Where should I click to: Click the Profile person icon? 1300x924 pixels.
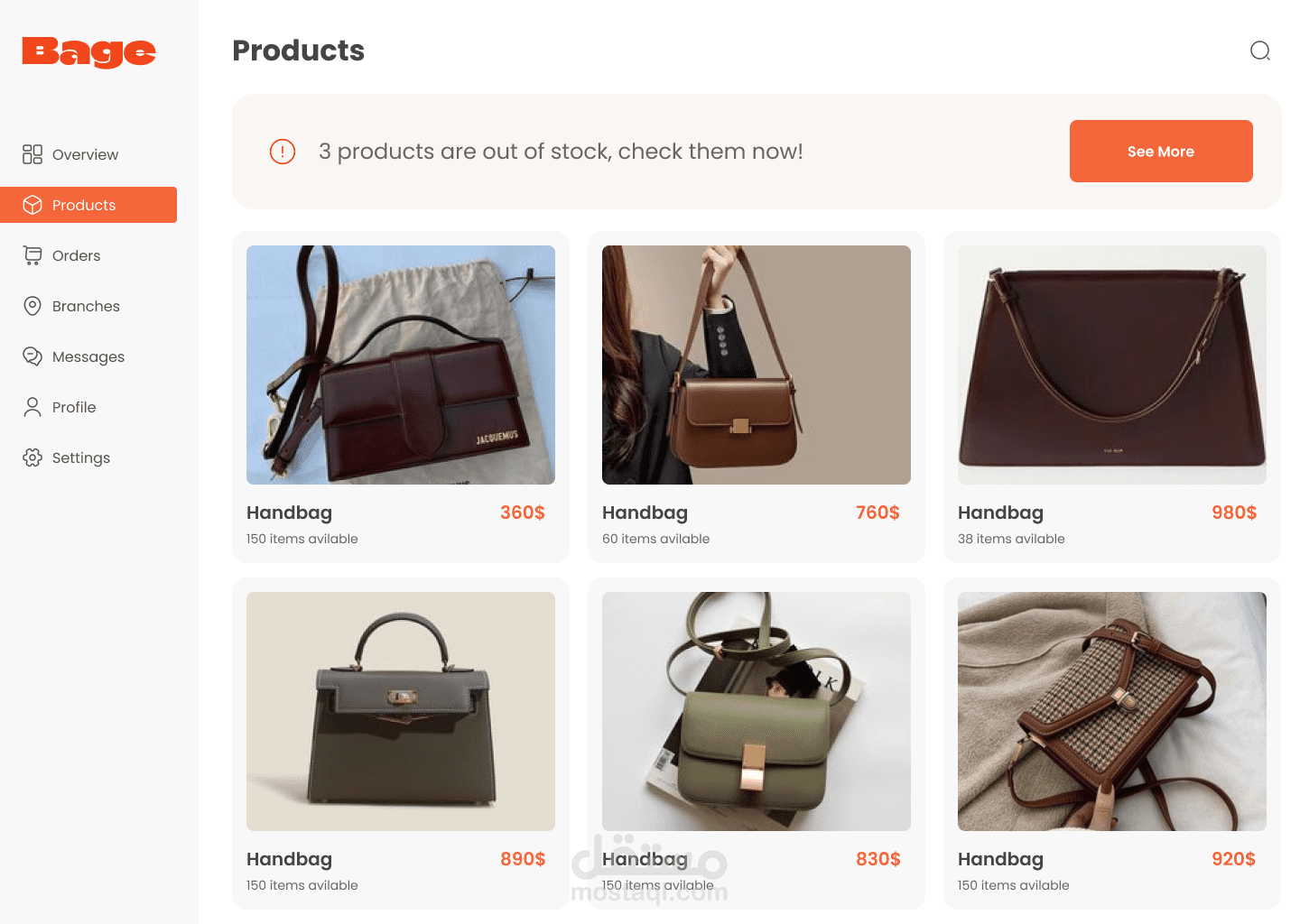[32, 407]
